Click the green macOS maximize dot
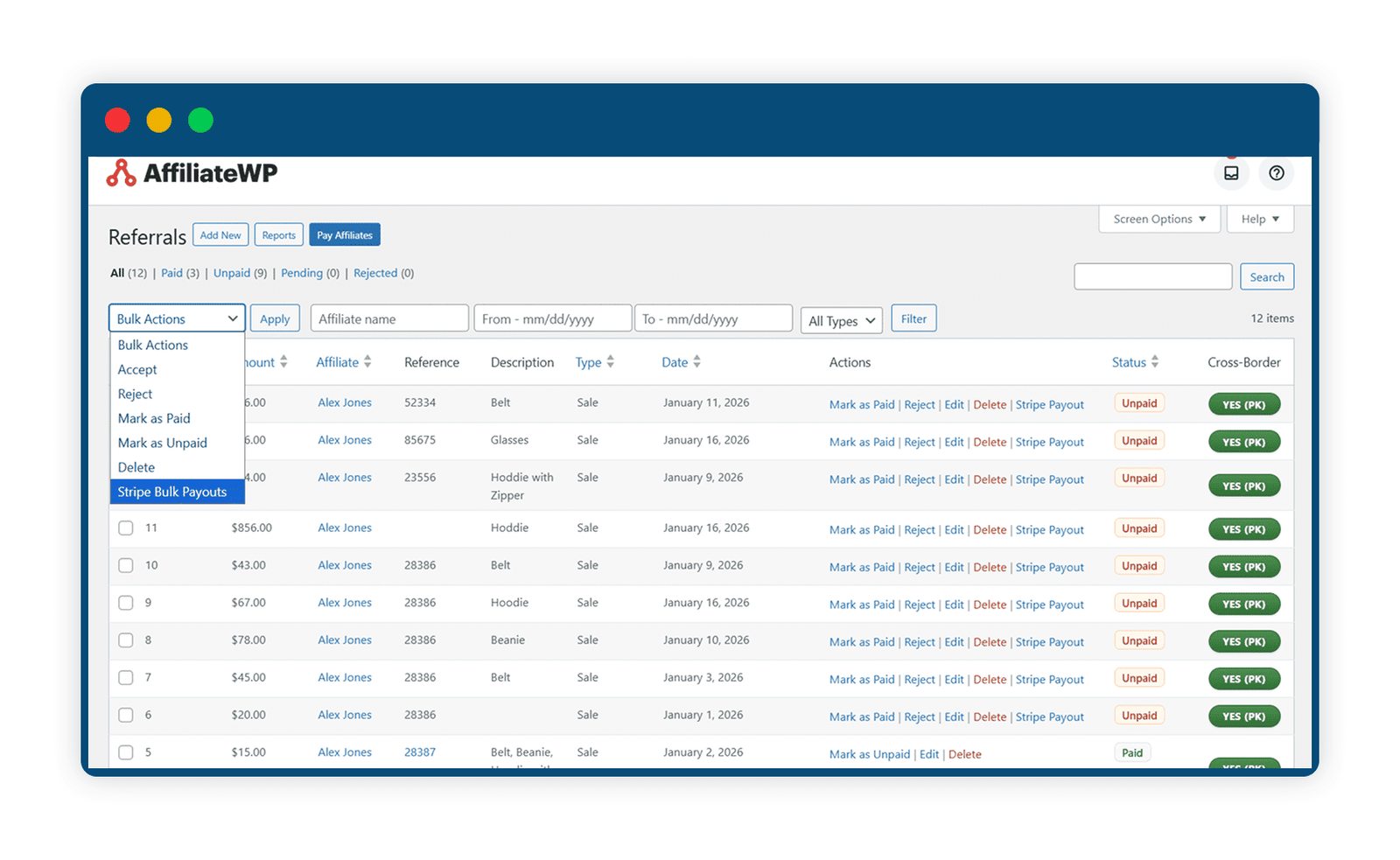This screenshot has height=860, width=1400. [x=200, y=120]
